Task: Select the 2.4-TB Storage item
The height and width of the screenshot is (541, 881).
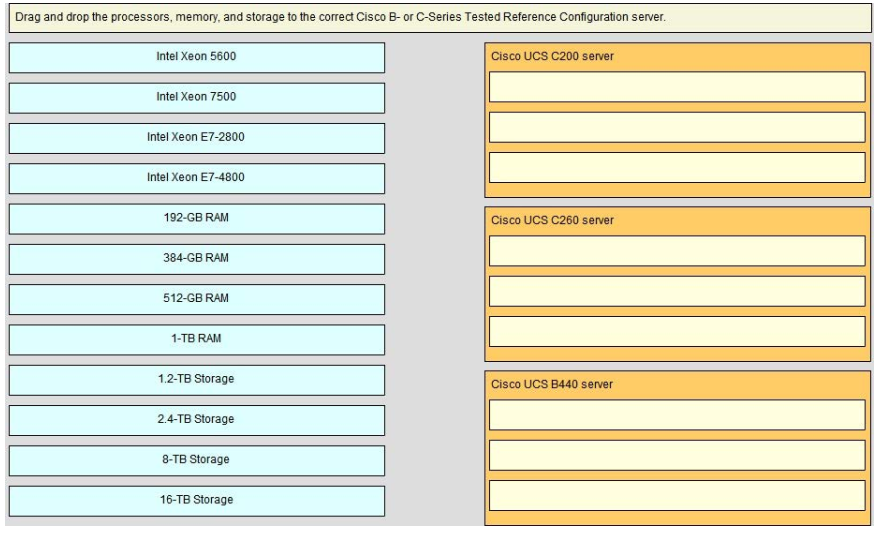Action: click(197, 420)
